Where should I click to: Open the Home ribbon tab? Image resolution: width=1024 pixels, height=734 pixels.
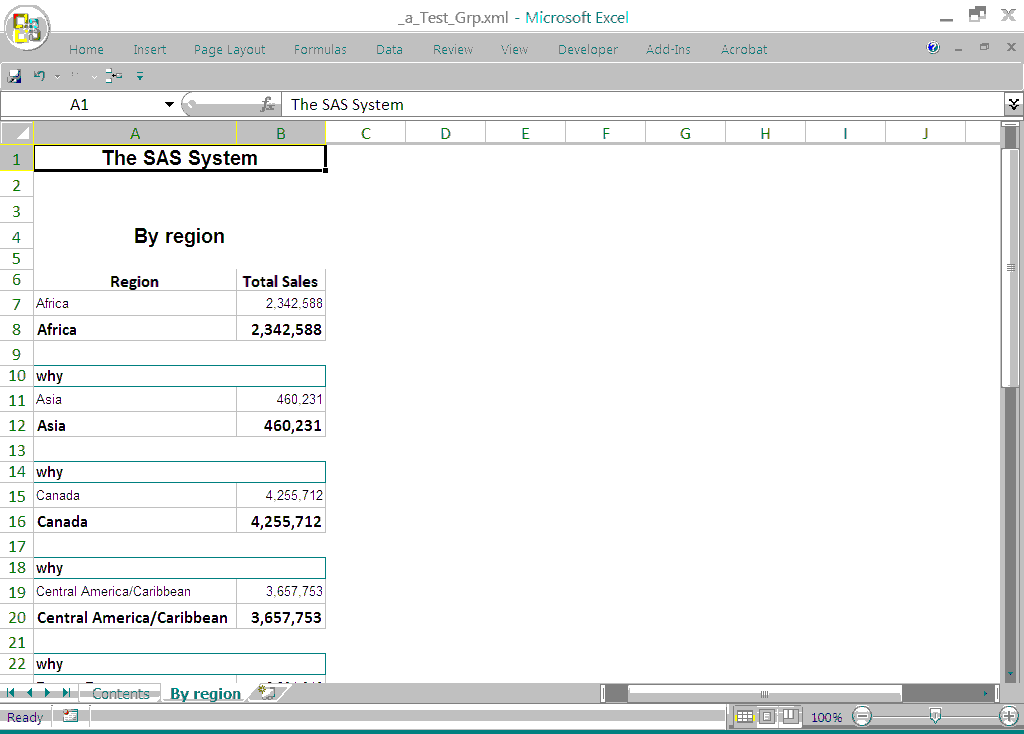(86, 50)
